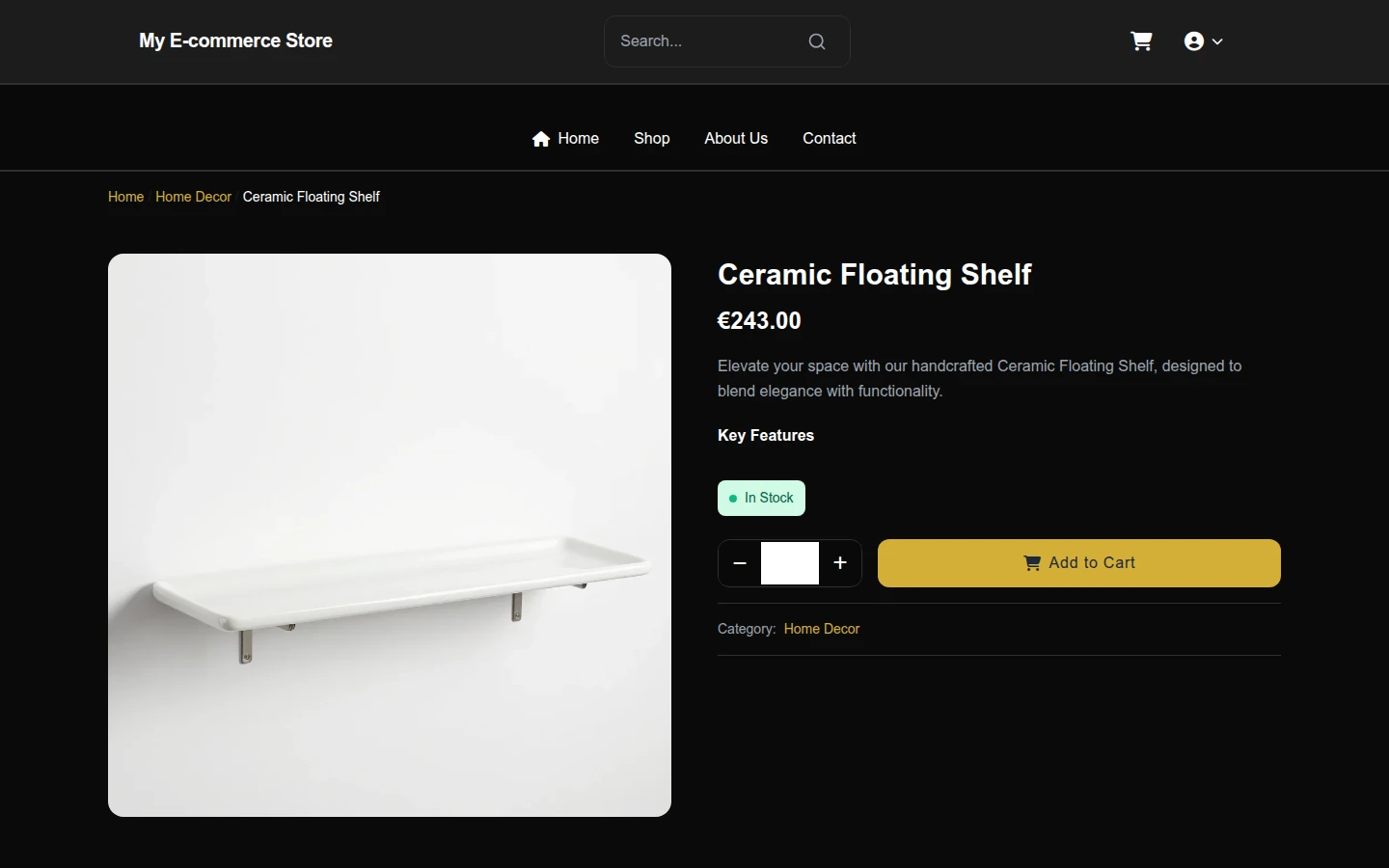Expand the account dropdown chevron

pos(1217,41)
